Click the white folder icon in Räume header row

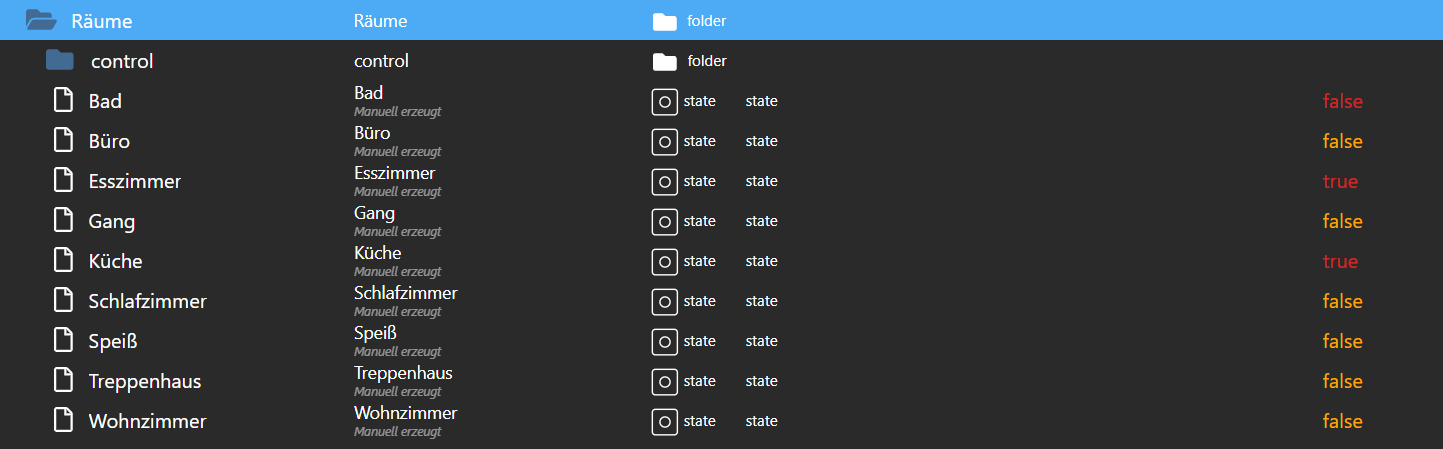[x=665, y=21]
